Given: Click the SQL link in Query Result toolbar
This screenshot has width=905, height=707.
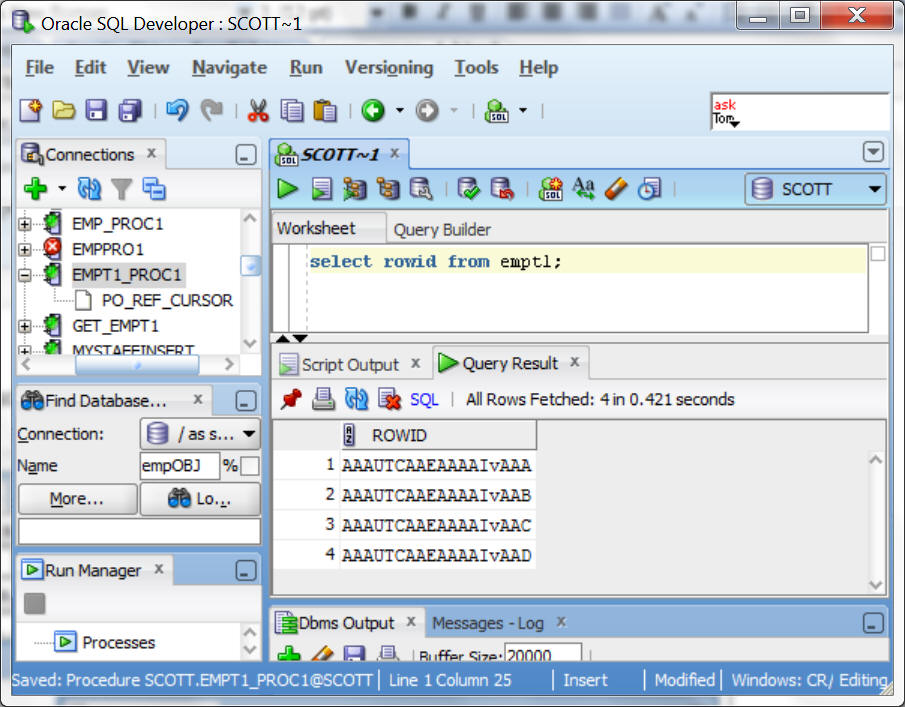Looking at the screenshot, I should pyautogui.click(x=424, y=399).
